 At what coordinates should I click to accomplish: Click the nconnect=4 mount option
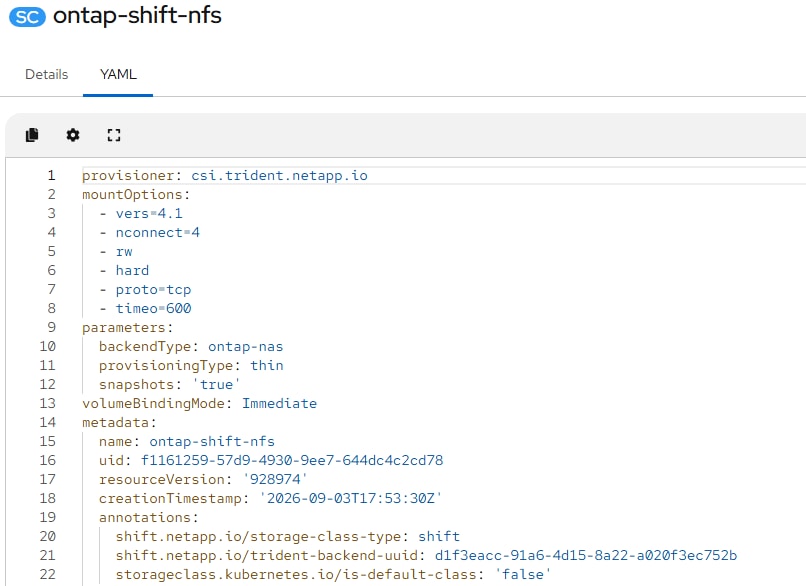pos(157,233)
